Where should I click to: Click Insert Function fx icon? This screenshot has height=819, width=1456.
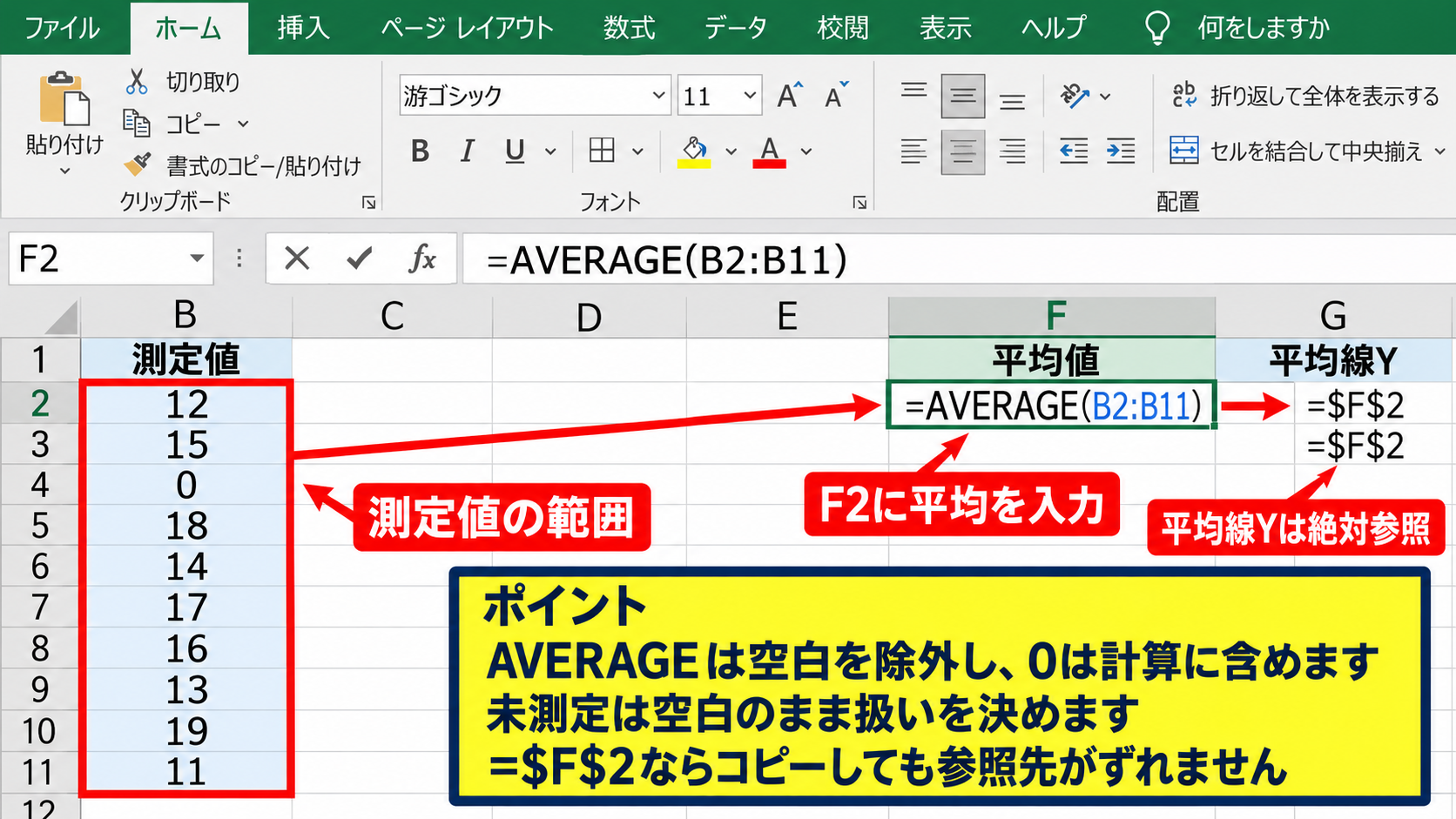click(422, 258)
